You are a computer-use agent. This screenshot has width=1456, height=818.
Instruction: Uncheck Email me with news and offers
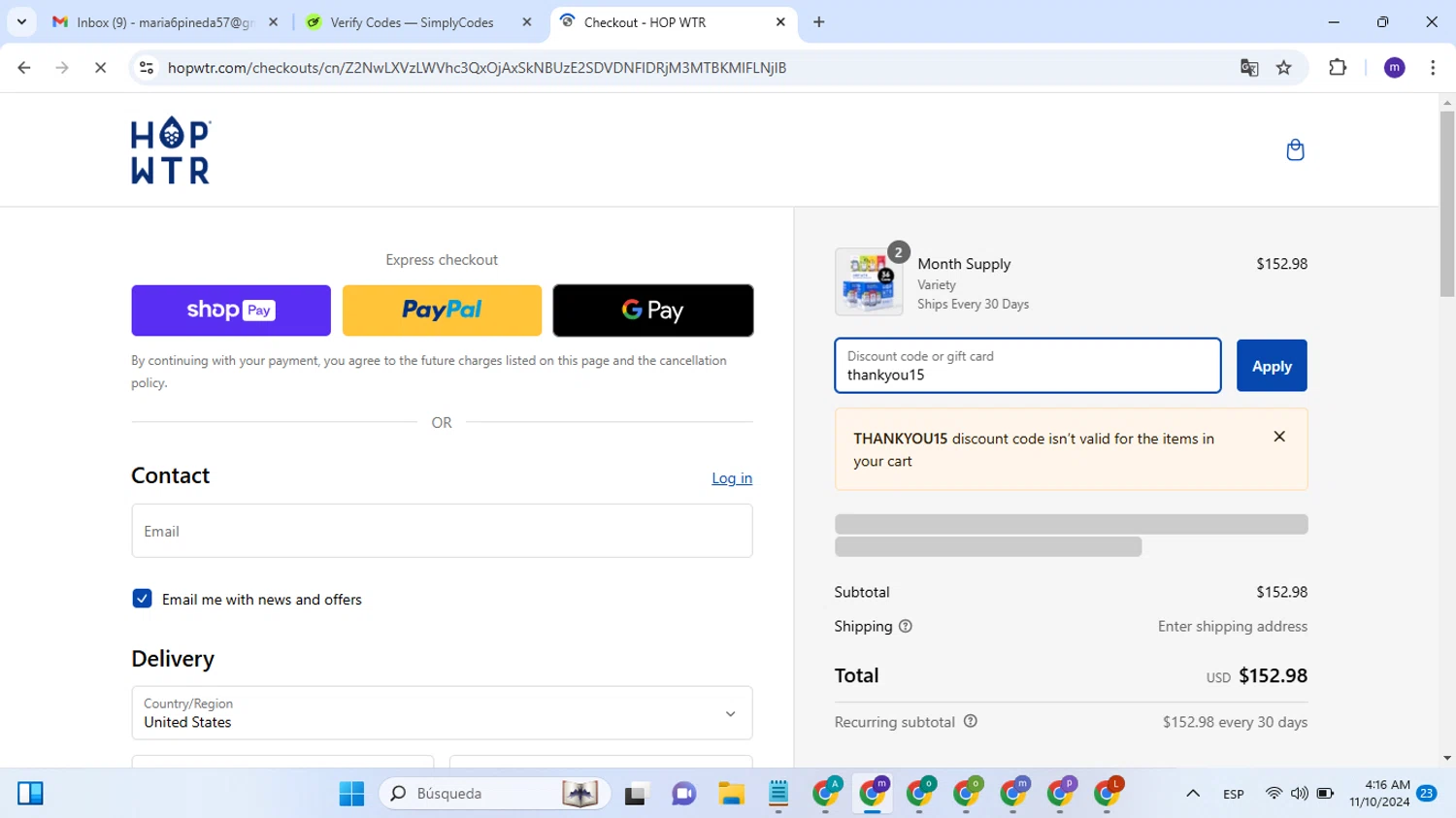142,599
